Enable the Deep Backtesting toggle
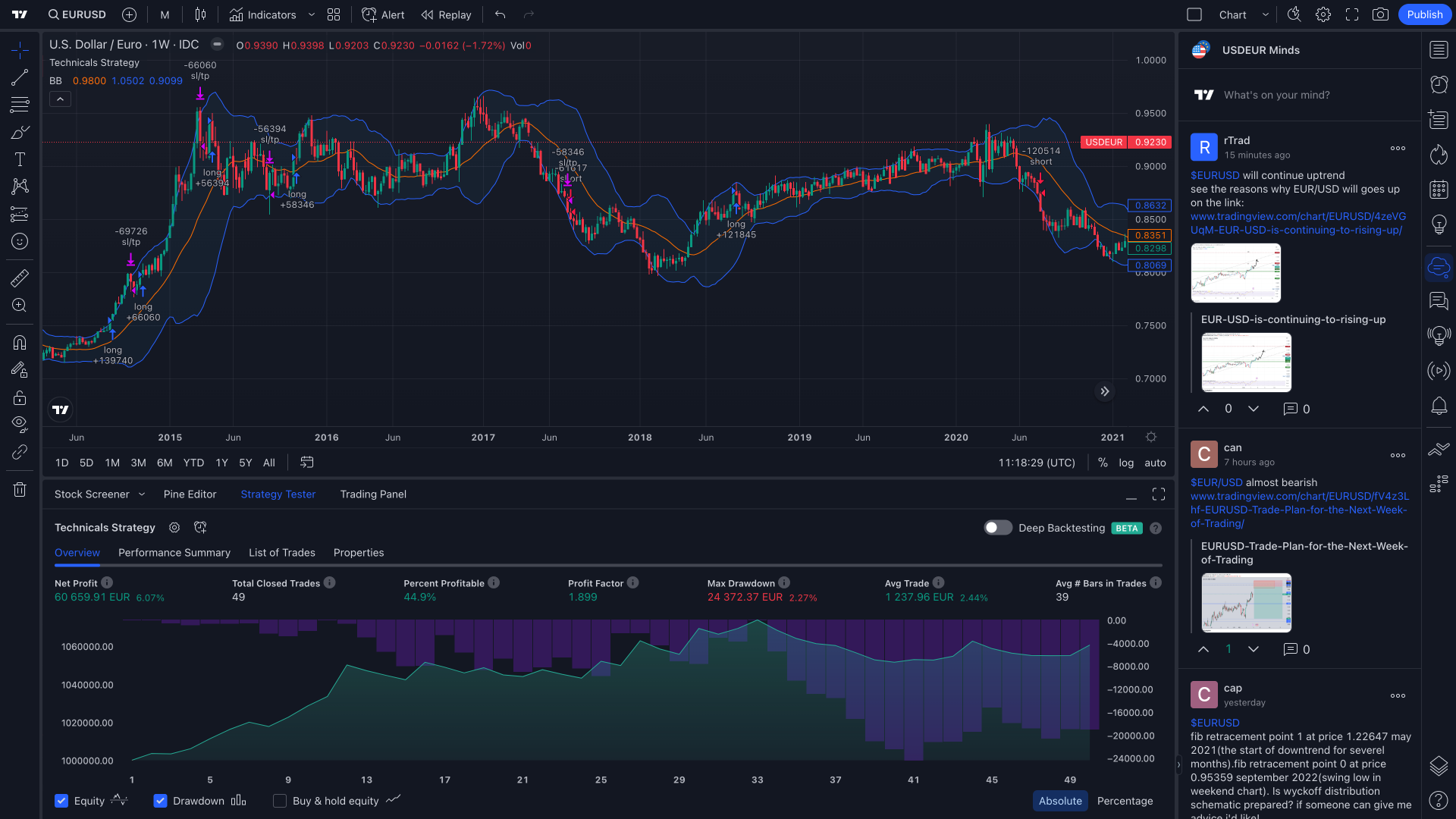1456x819 pixels. click(998, 528)
